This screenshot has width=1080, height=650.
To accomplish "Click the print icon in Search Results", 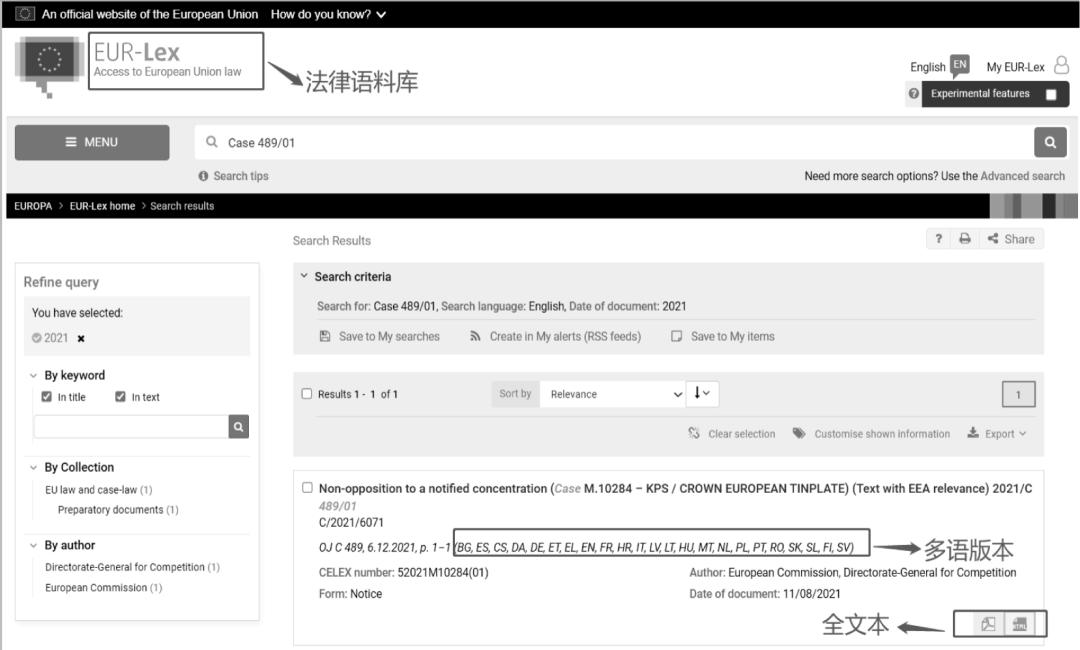I will tap(965, 239).
